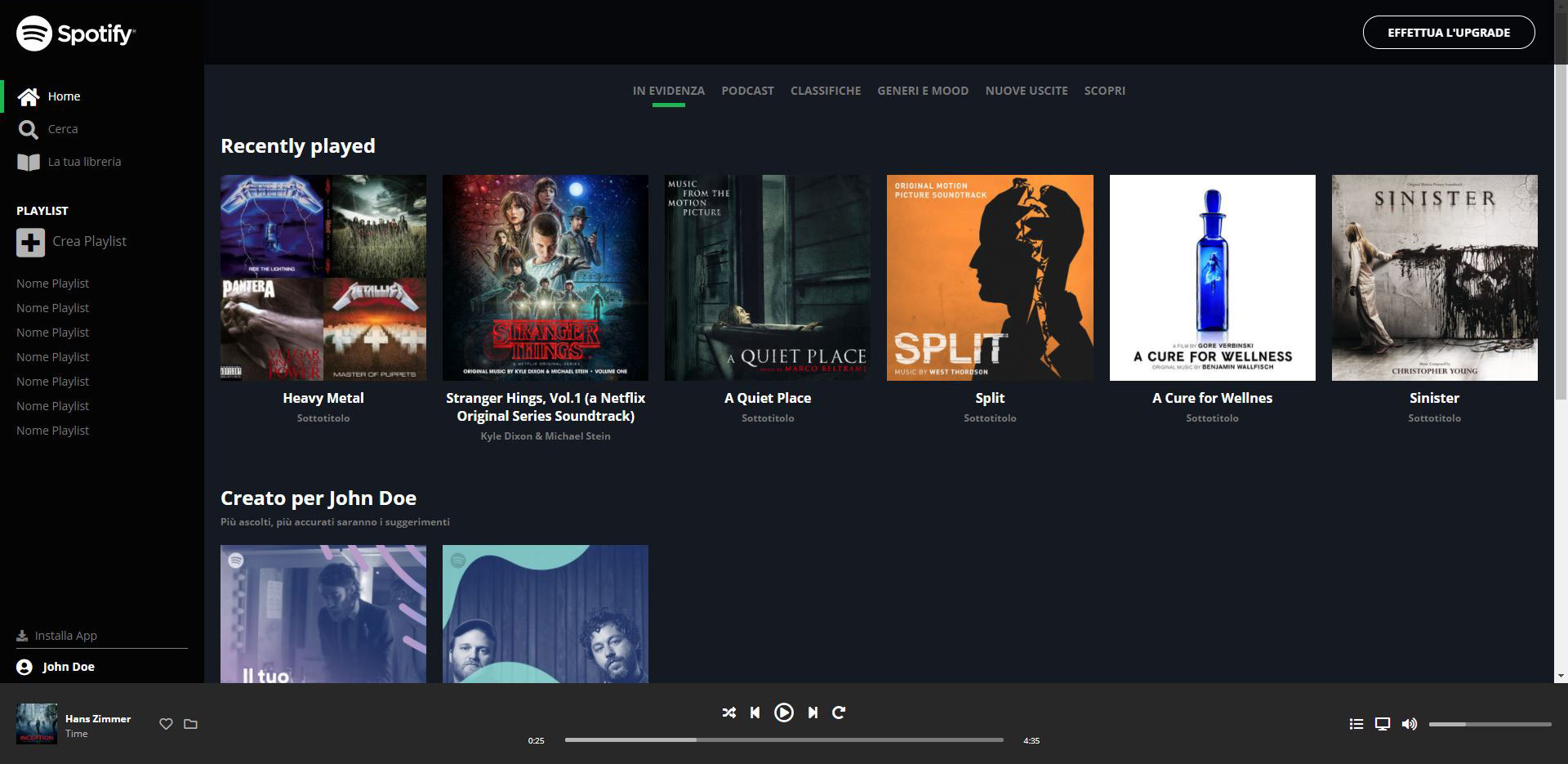Click 'Hans Zimmer' in the player bar
The width and height of the screenshot is (1568, 764).
point(98,719)
